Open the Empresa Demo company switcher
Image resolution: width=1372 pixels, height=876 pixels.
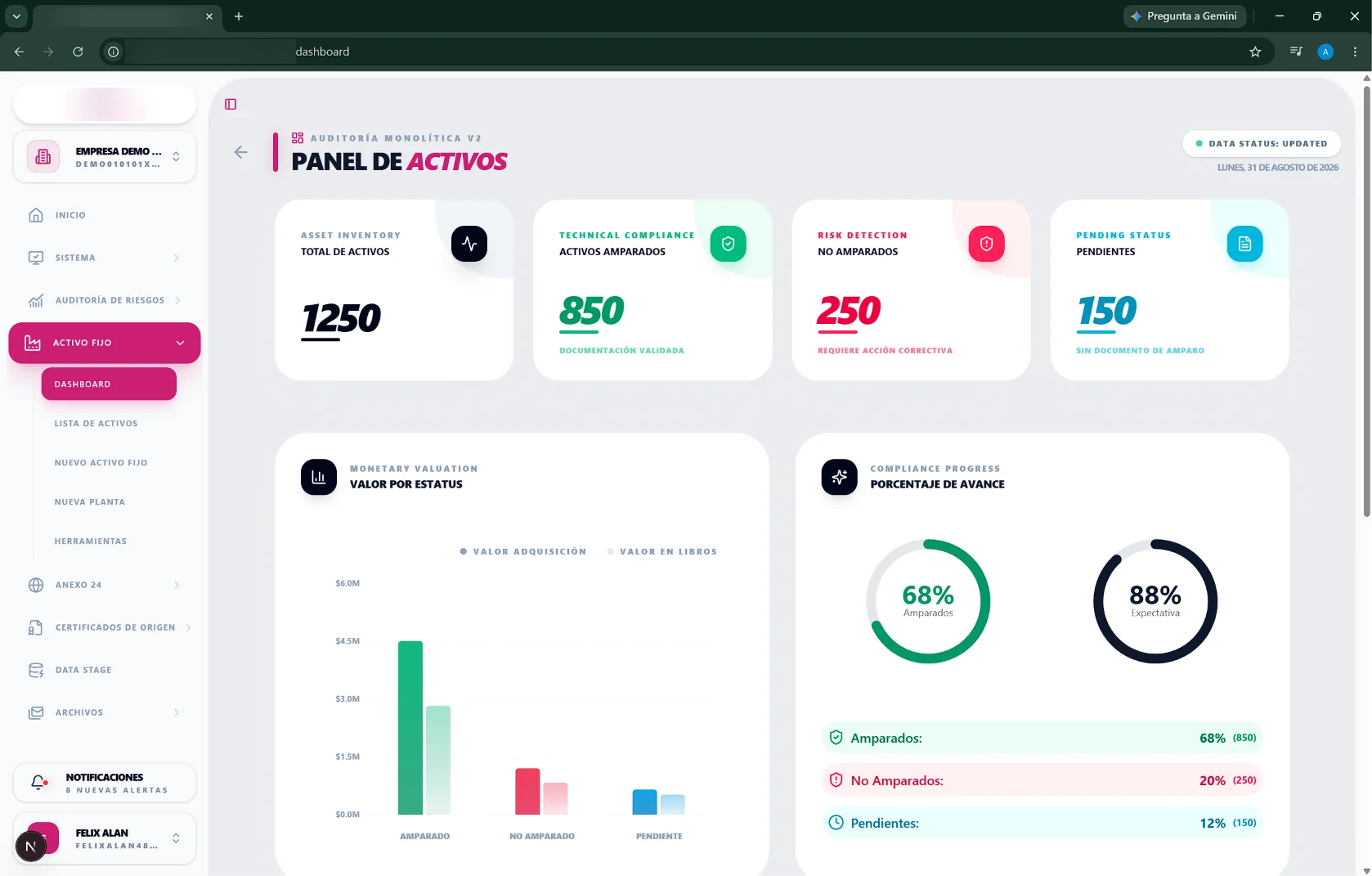point(104,156)
